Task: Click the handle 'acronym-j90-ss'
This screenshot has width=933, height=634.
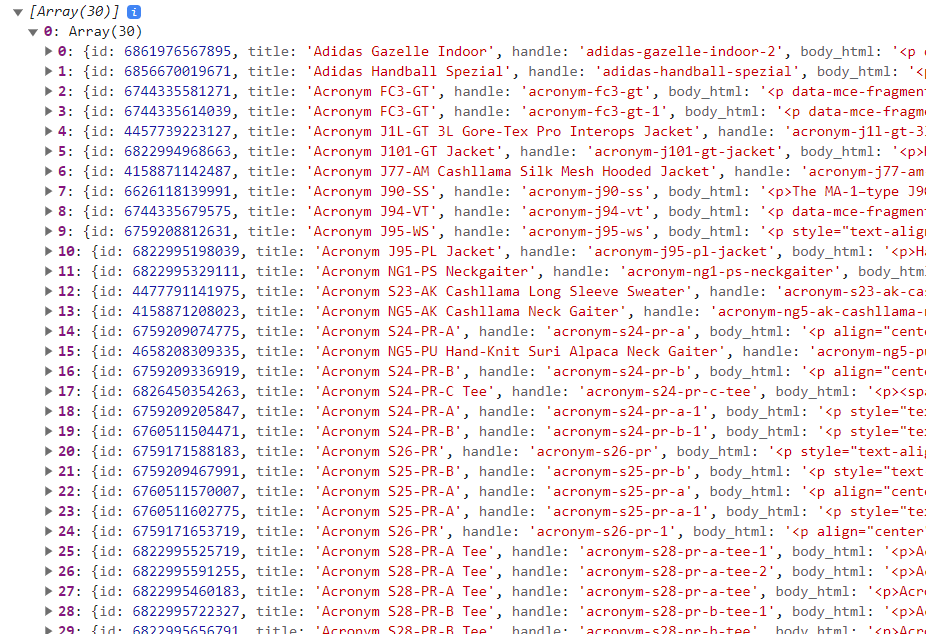Action: click(x=587, y=192)
